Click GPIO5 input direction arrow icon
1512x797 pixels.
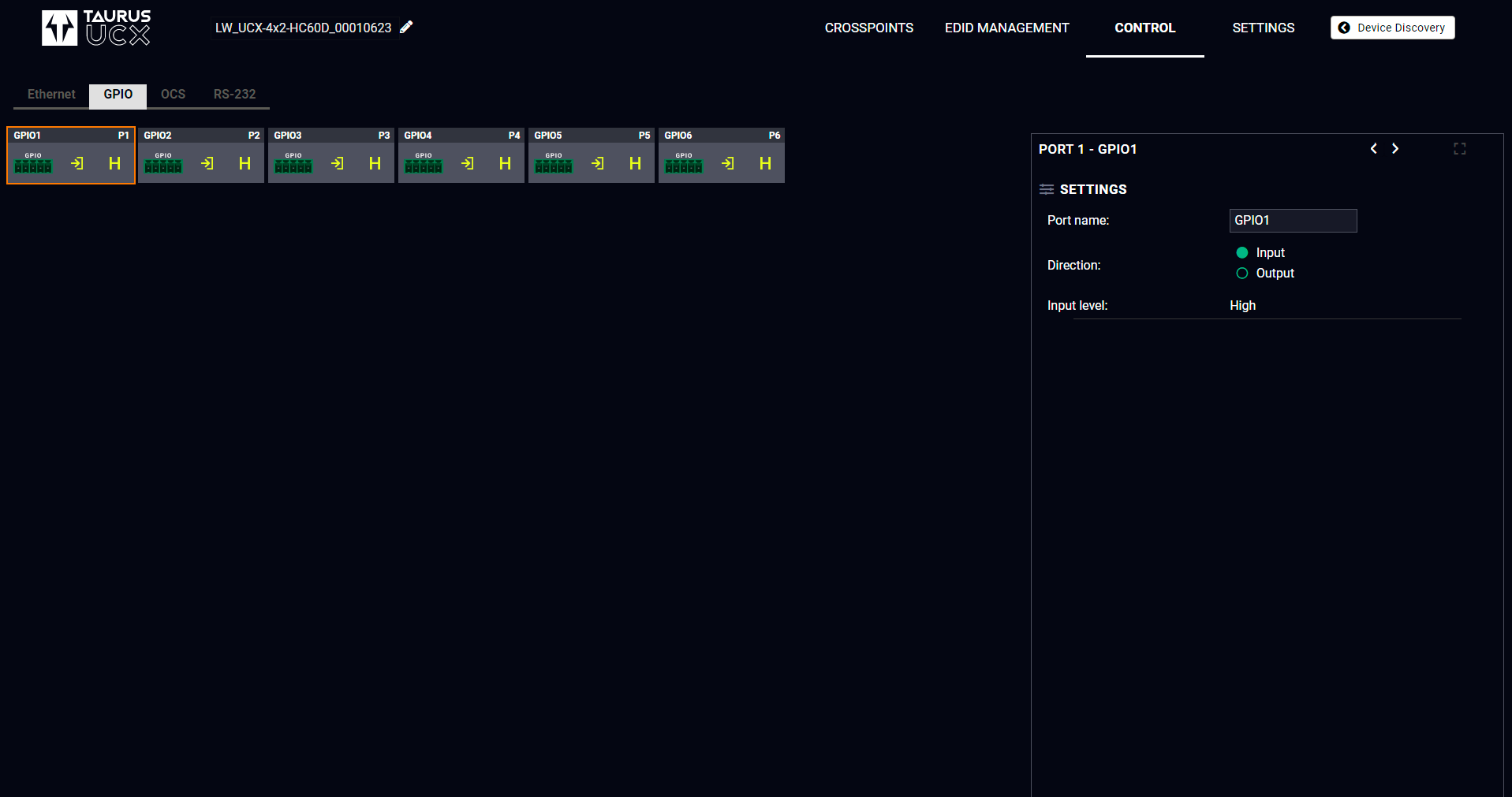tap(598, 163)
